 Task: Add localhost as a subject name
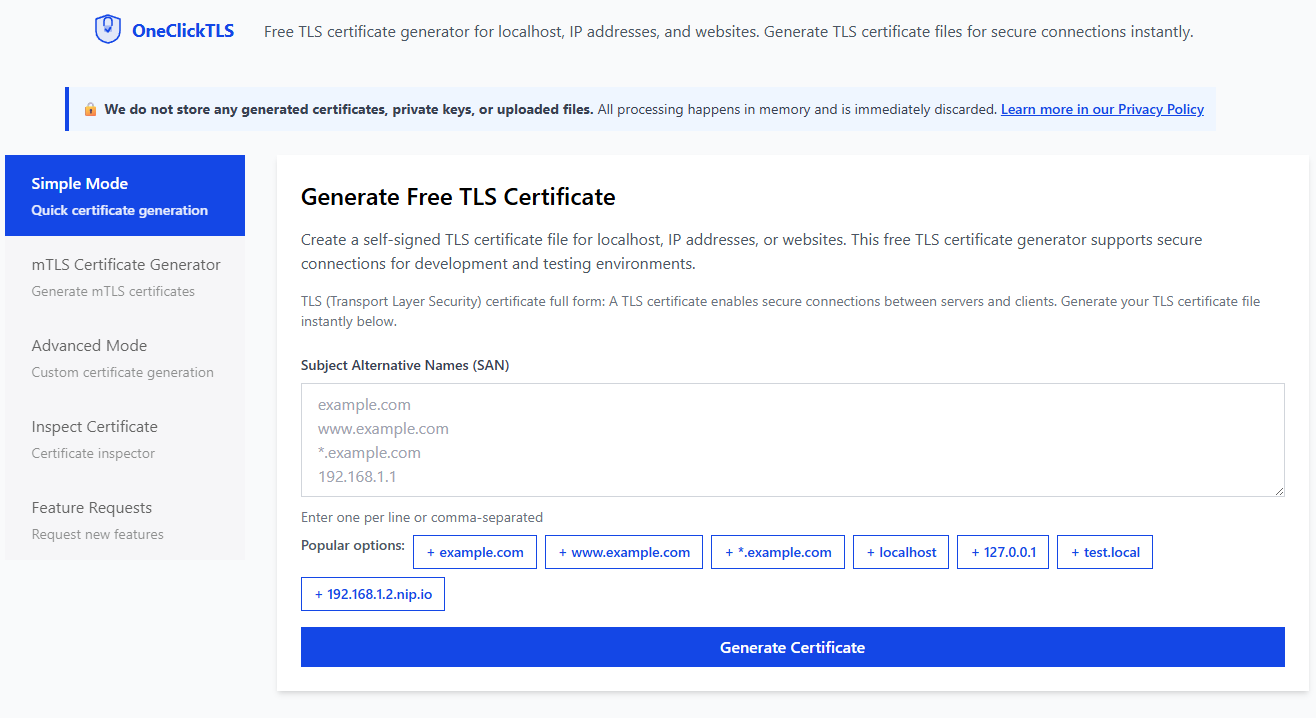click(x=900, y=551)
